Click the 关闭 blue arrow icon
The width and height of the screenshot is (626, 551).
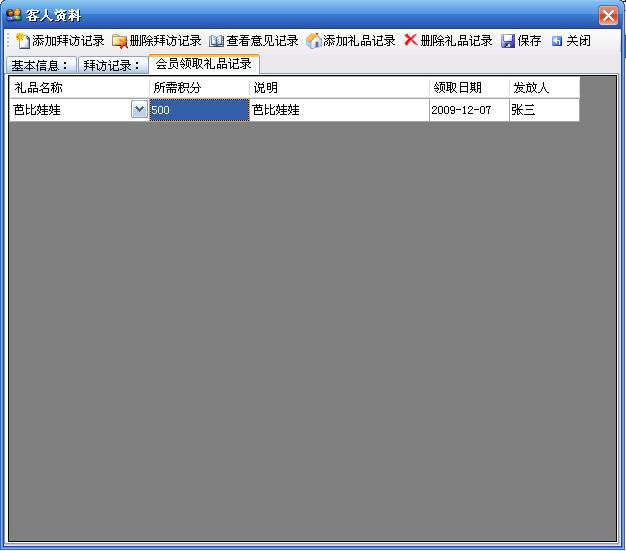[x=557, y=41]
